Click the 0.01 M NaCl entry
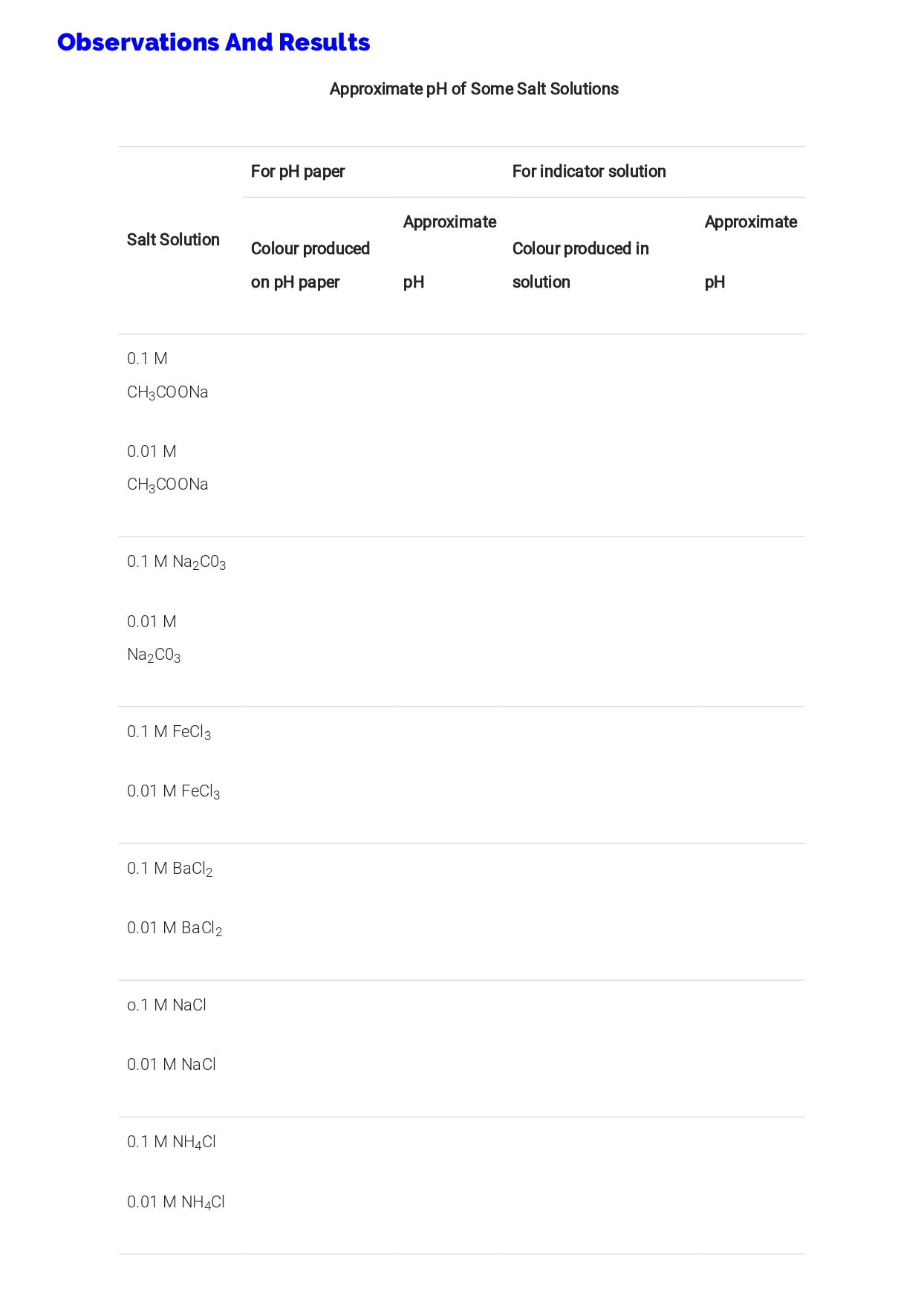 (172, 1065)
